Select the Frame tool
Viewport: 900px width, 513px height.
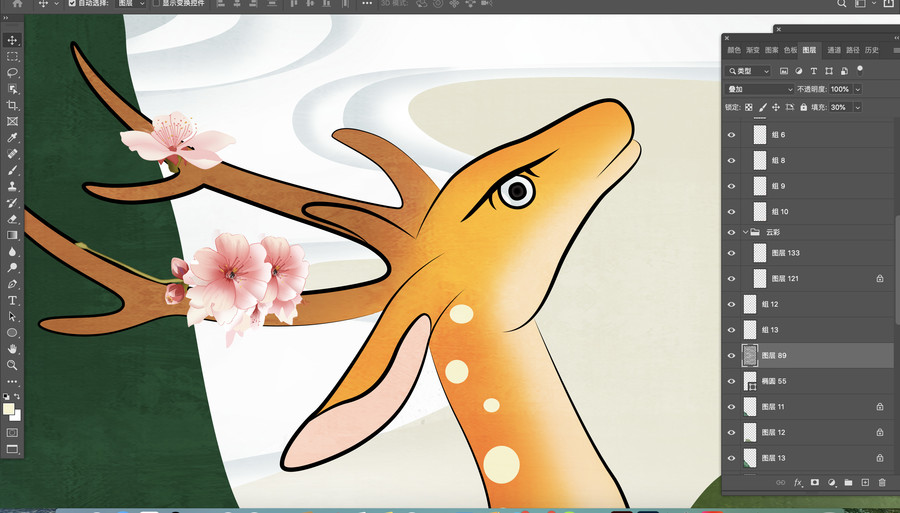click(12, 121)
